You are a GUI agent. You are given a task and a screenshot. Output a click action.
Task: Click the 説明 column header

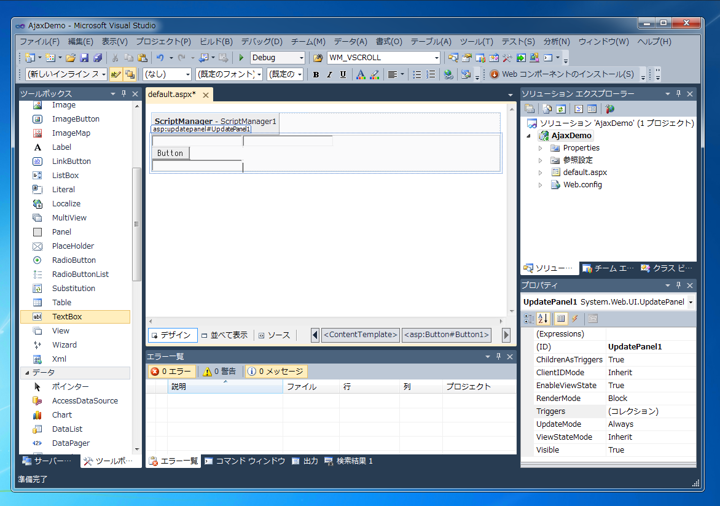click(225, 387)
